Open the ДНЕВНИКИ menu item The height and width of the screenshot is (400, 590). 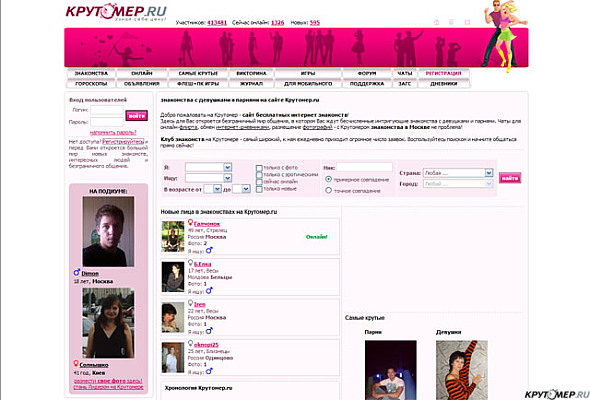444,84
